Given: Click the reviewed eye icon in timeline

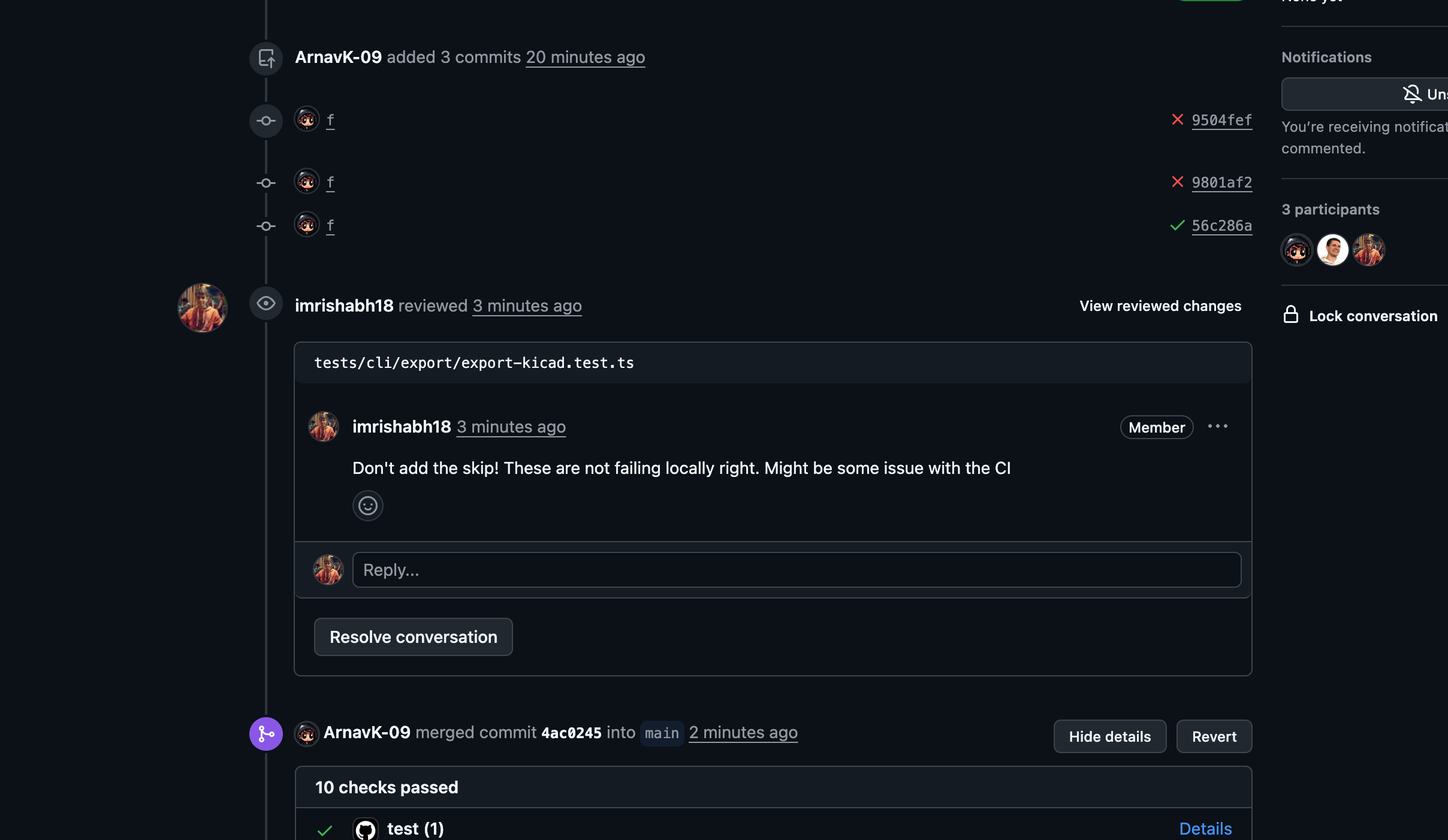Looking at the screenshot, I should [266, 304].
